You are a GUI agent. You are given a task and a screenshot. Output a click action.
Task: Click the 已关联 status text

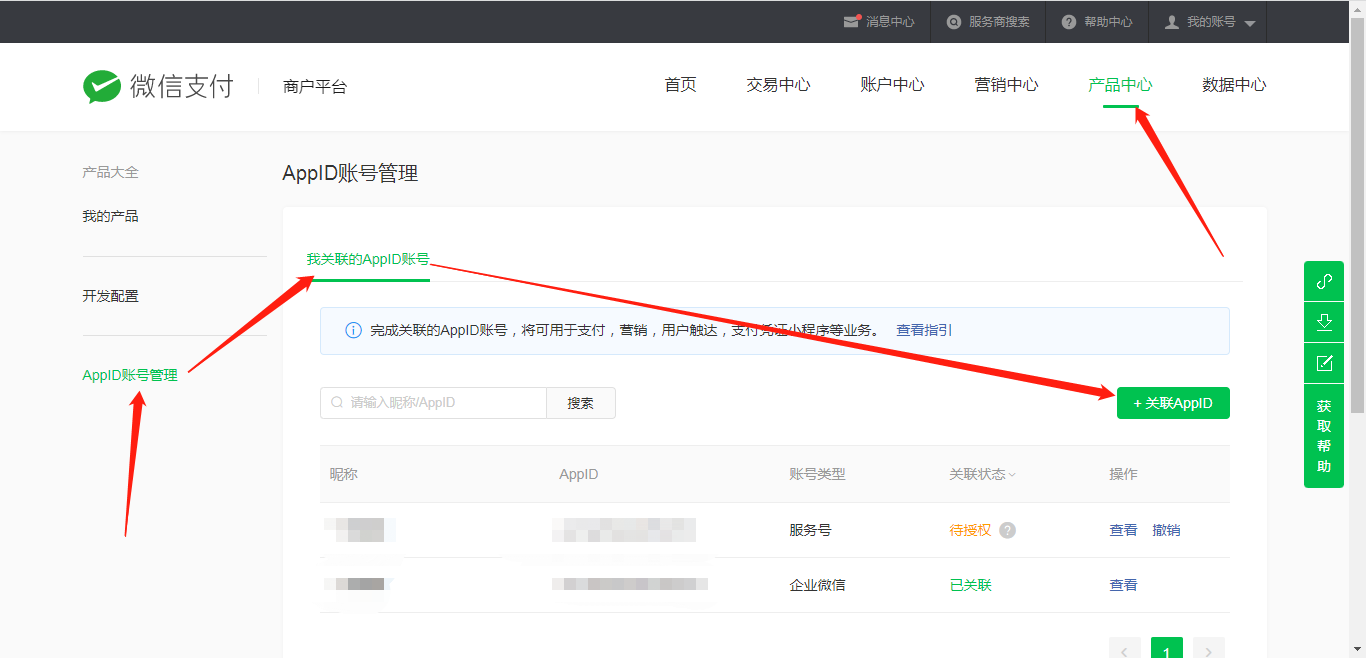click(x=970, y=585)
